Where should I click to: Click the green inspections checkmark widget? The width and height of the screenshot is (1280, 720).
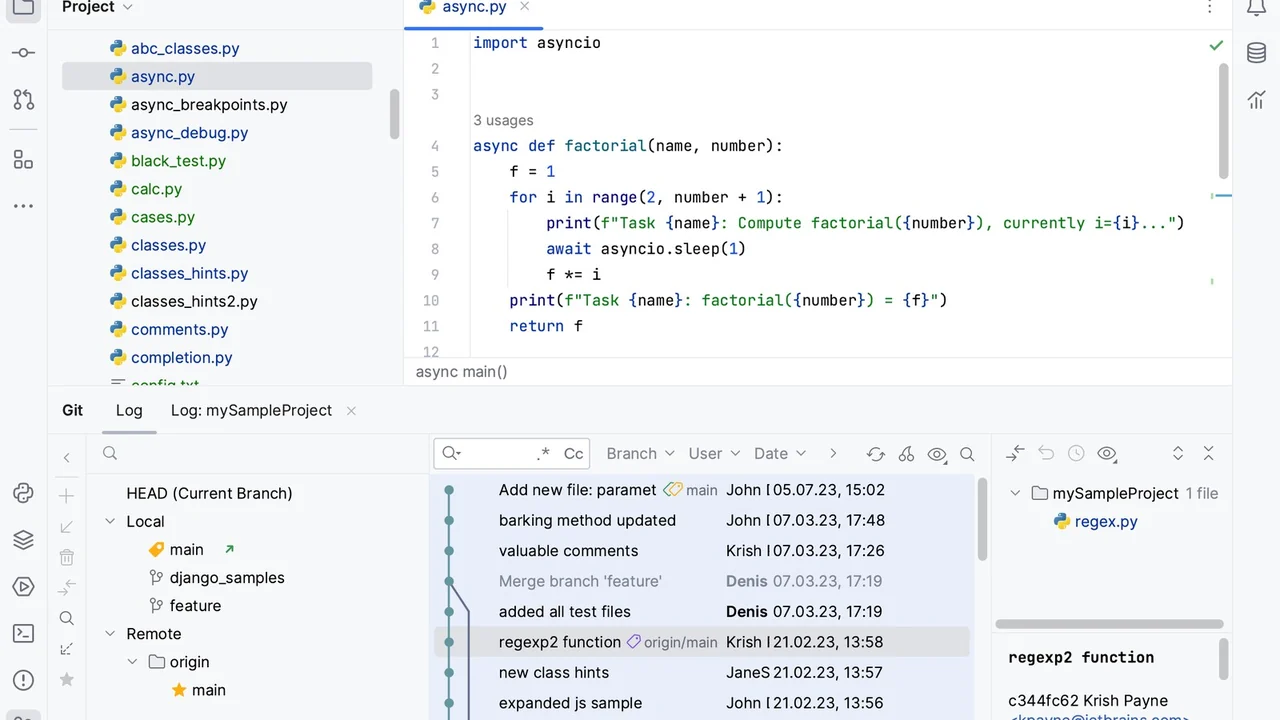pos(1216,45)
